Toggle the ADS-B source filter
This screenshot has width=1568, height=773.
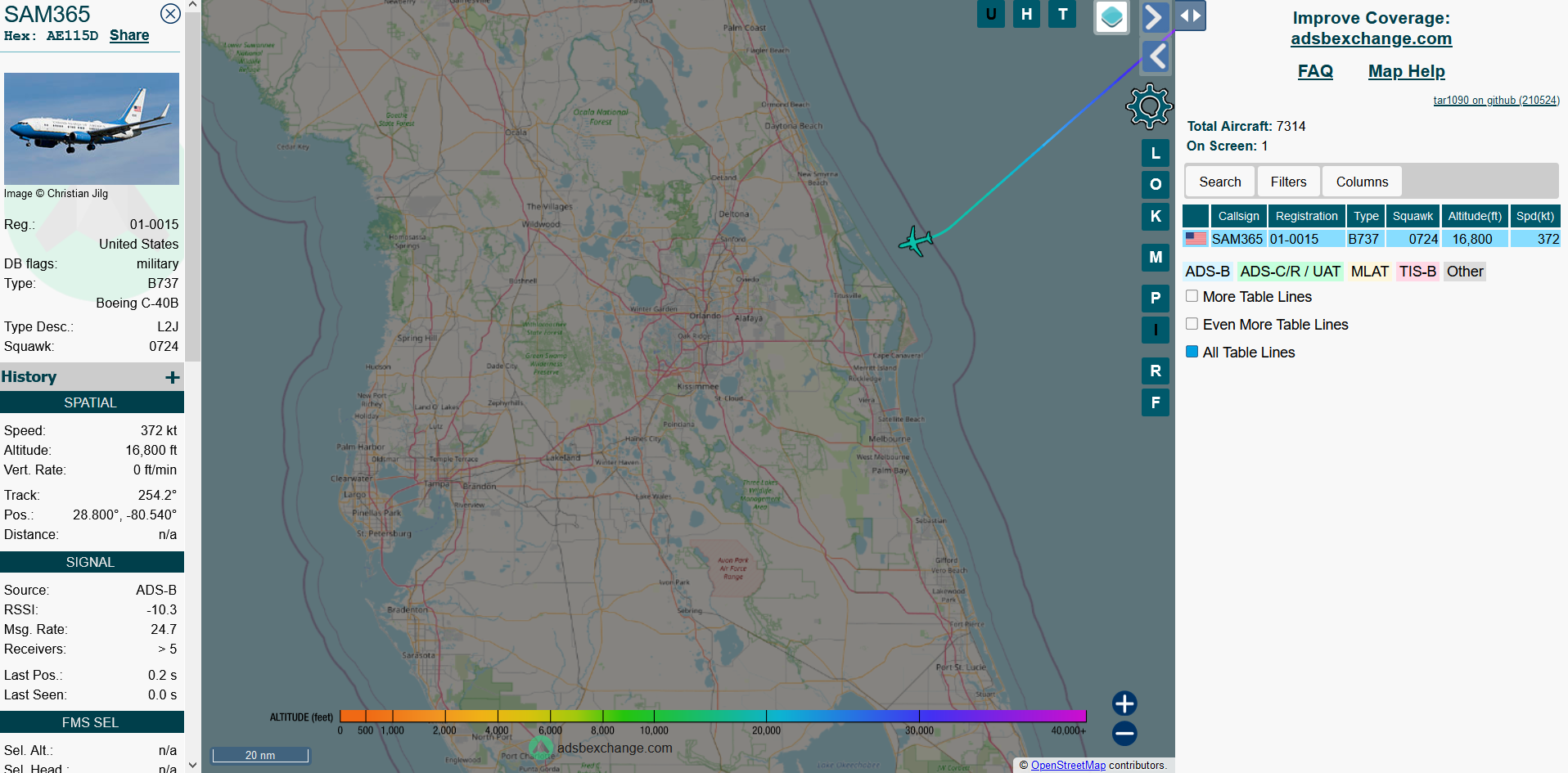point(1207,272)
